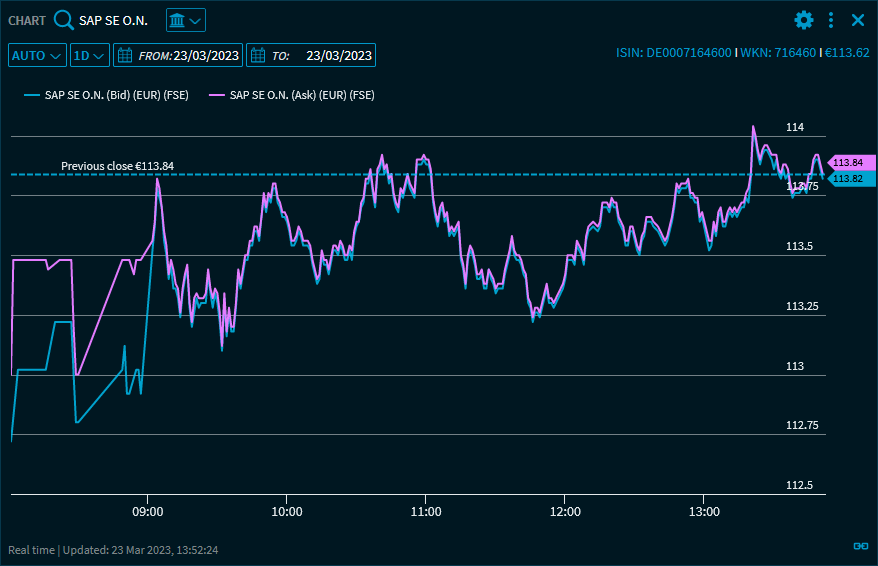This screenshot has height=566, width=878.
Task: Click the search magnifier icon
Action: point(64,20)
